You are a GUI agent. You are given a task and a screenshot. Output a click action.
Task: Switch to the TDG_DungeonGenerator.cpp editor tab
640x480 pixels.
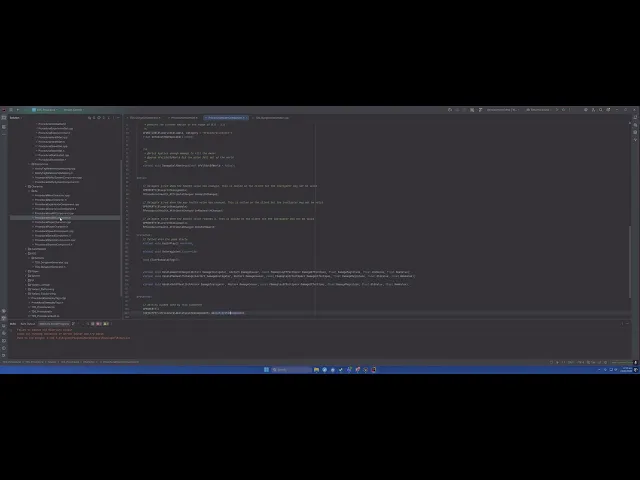(271, 118)
